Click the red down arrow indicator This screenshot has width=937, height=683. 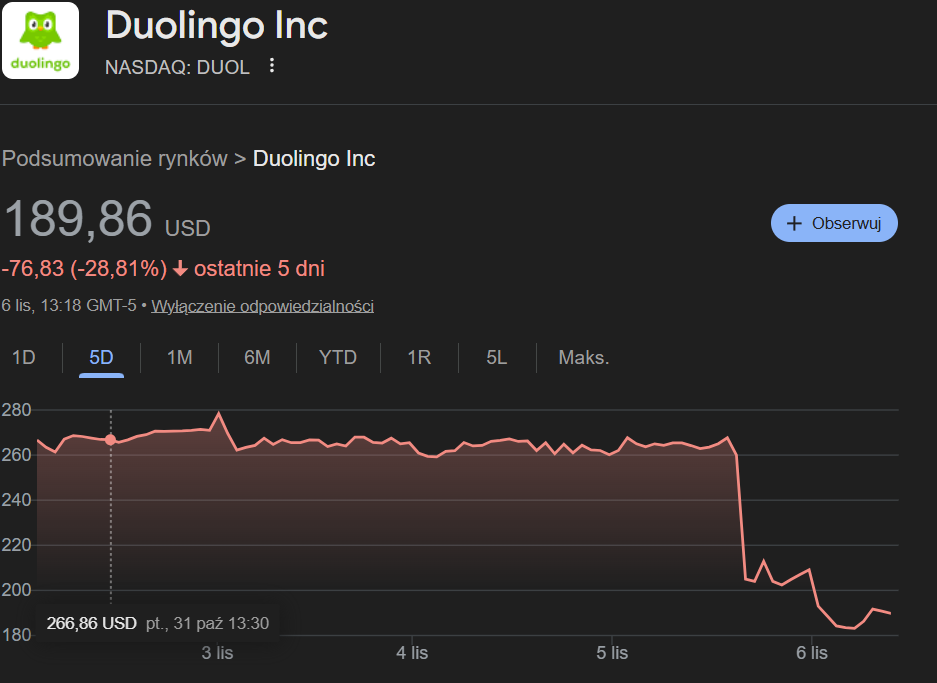point(180,269)
